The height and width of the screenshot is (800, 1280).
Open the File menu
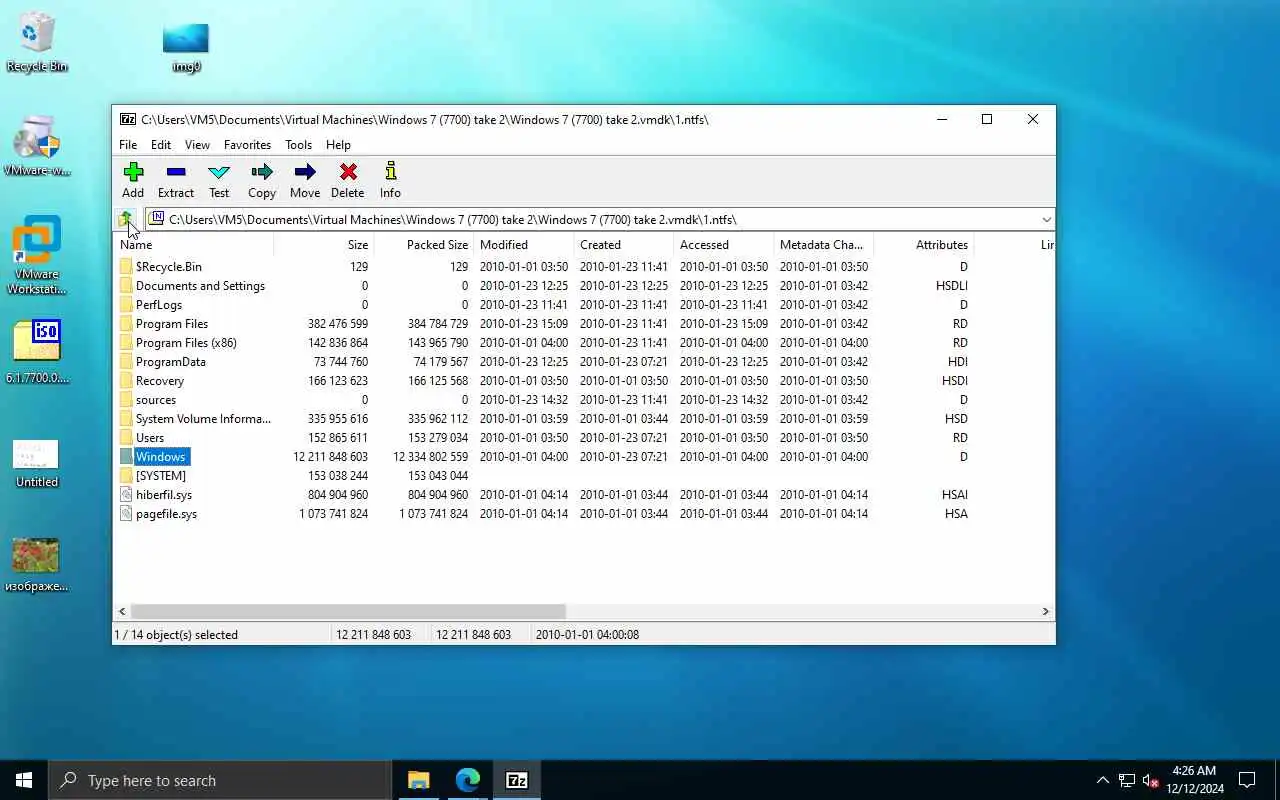(x=128, y=145)
